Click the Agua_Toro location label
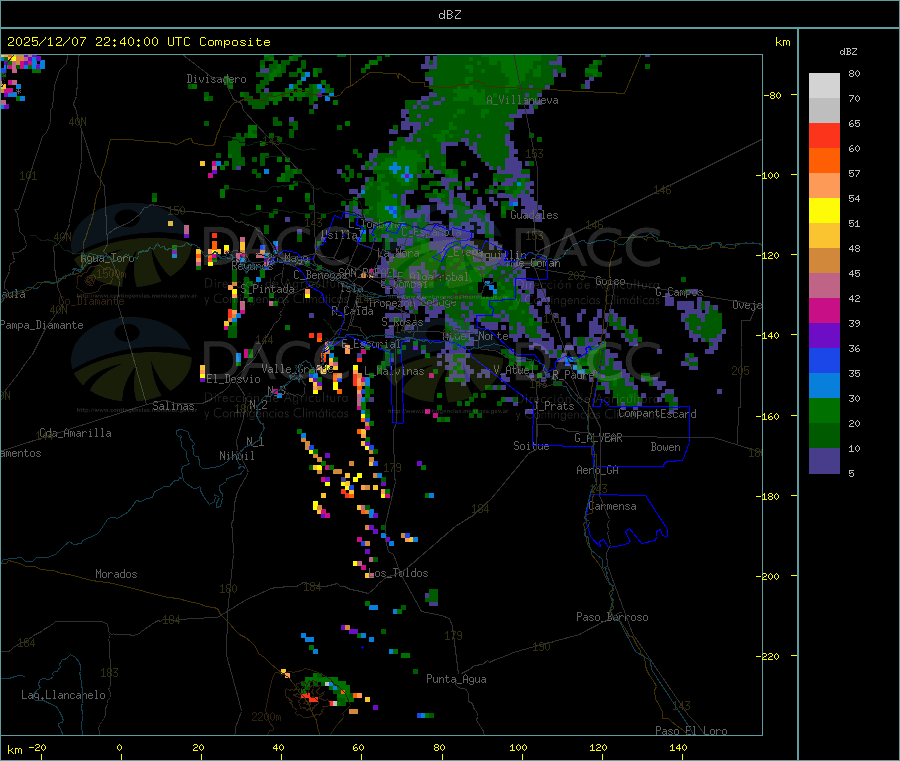The height and width of the screenshot is (761, 900). (107, 258)
